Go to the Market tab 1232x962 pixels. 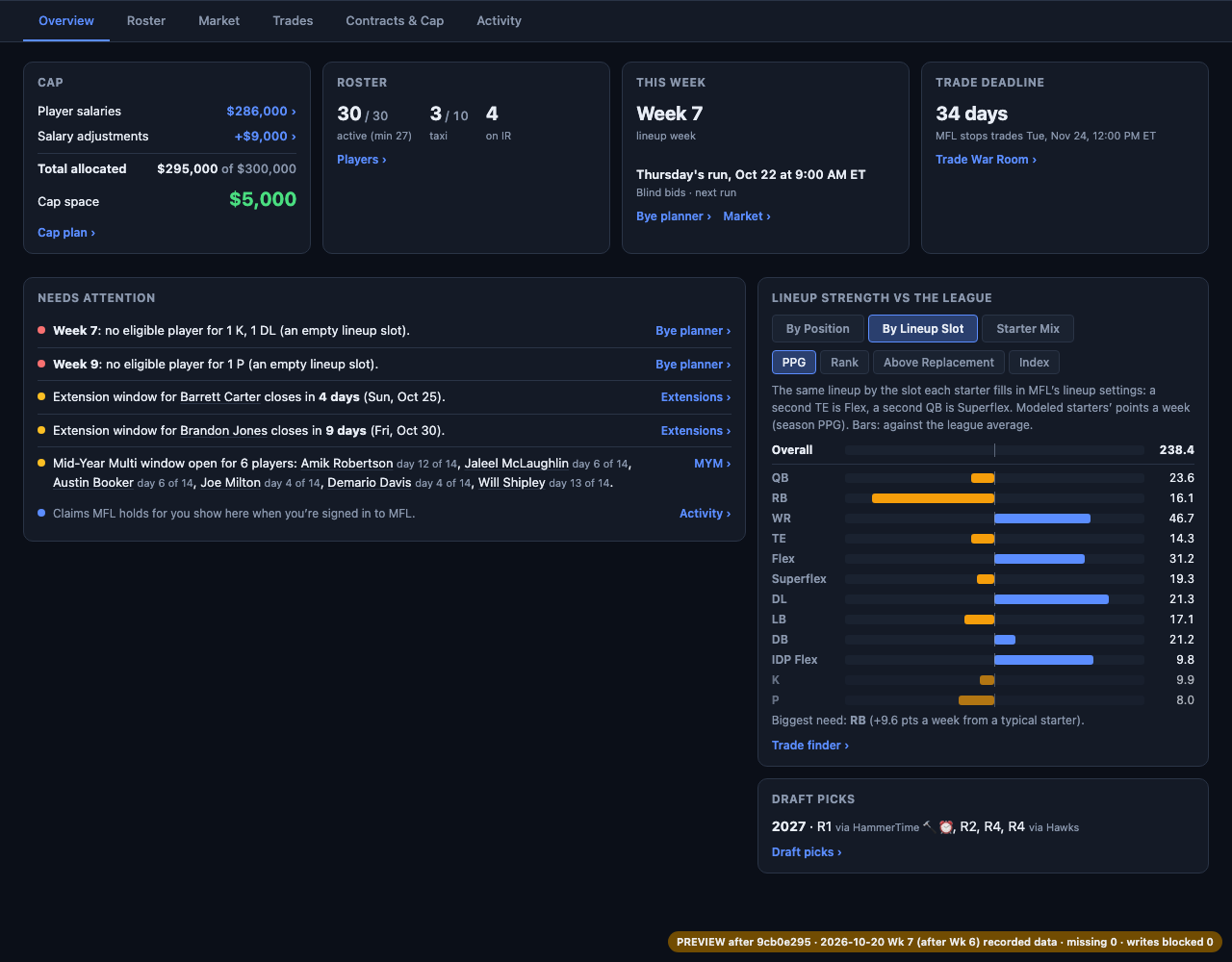pos(219,20)
